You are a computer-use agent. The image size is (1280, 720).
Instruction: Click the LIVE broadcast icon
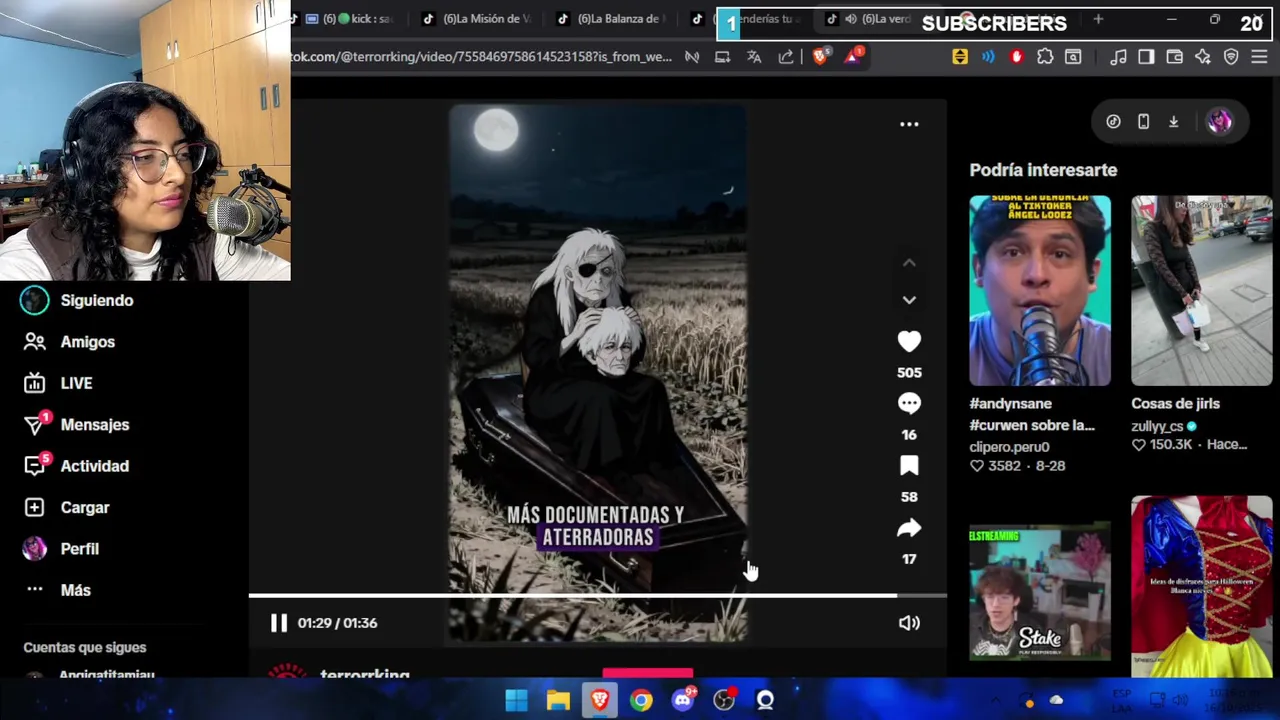point(34,383)
